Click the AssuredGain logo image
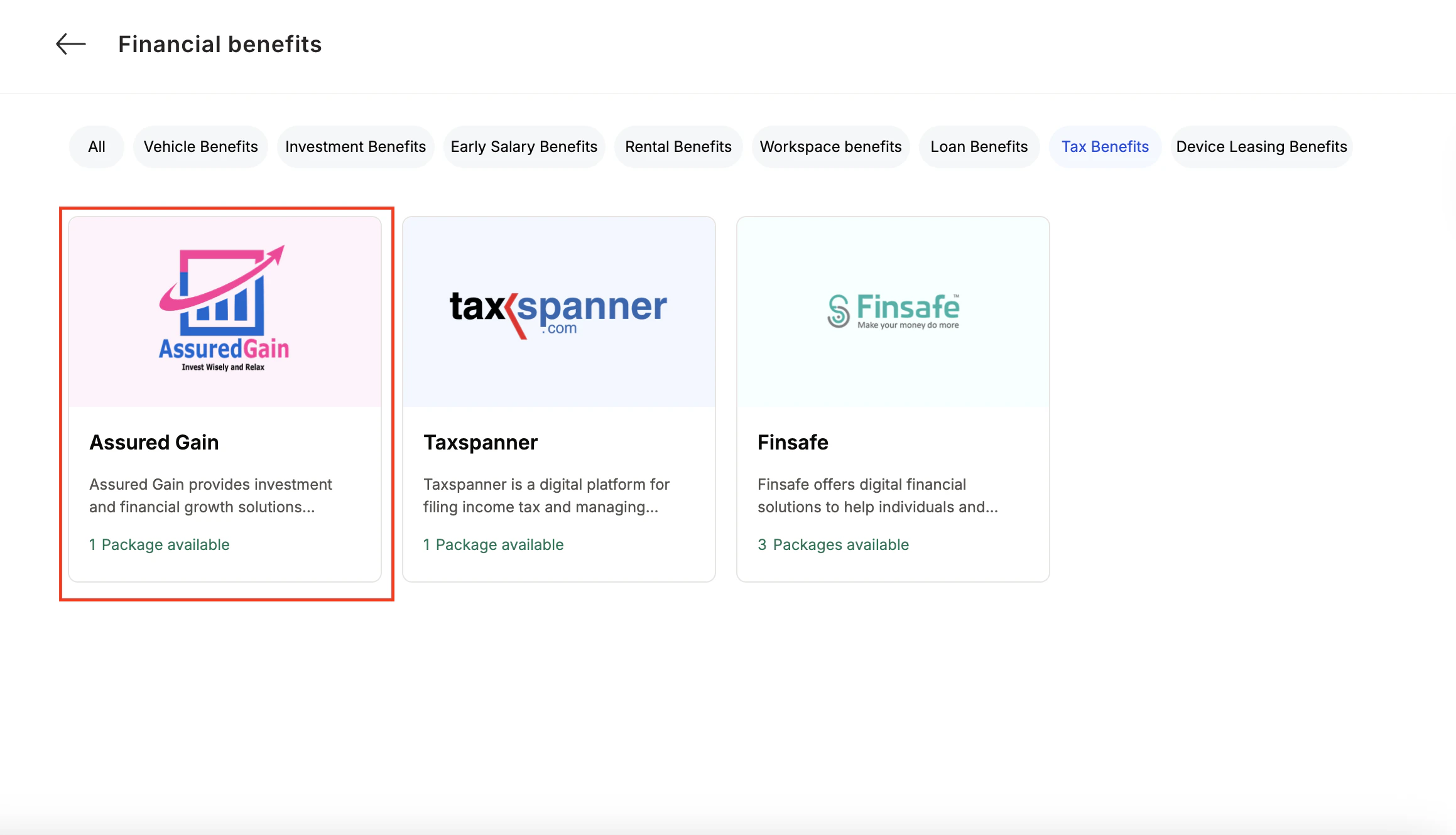Image resolution: width=1456 pixels, height=835 pixels. tap(224, 309)
